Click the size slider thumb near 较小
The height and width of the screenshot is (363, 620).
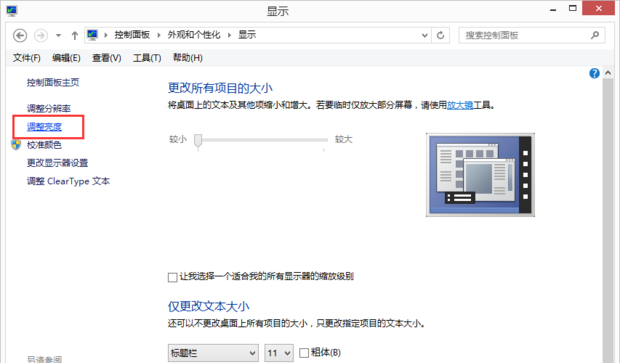click(x=198, y=141)
